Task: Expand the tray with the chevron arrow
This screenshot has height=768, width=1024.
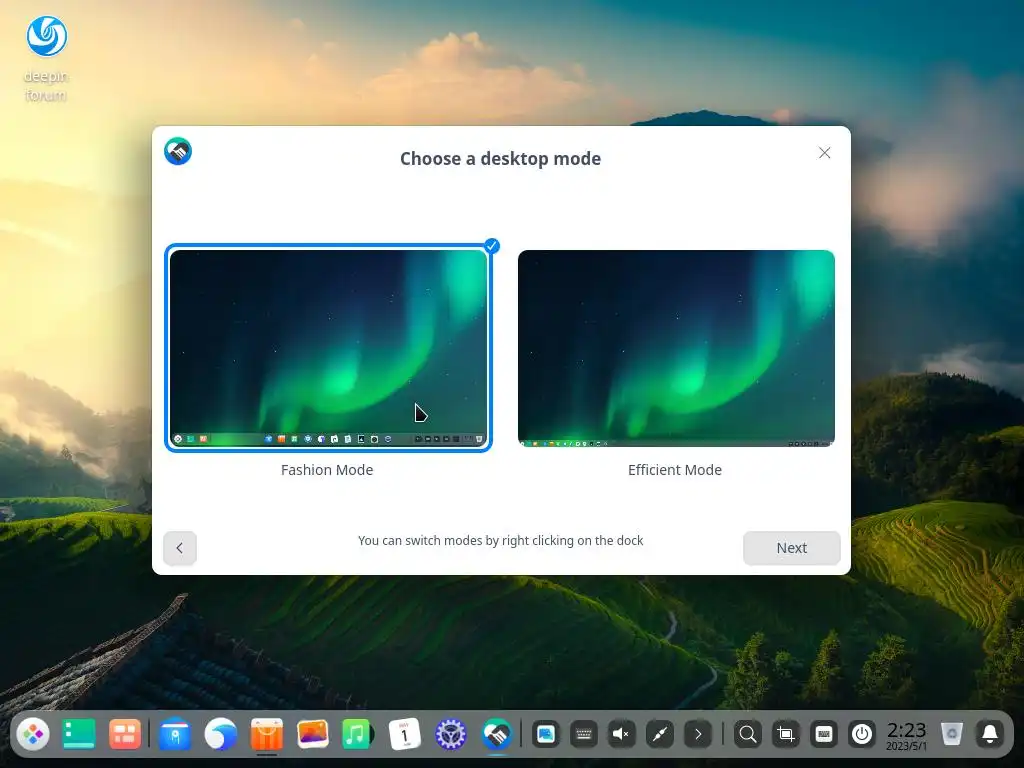Action: (698, 735)
